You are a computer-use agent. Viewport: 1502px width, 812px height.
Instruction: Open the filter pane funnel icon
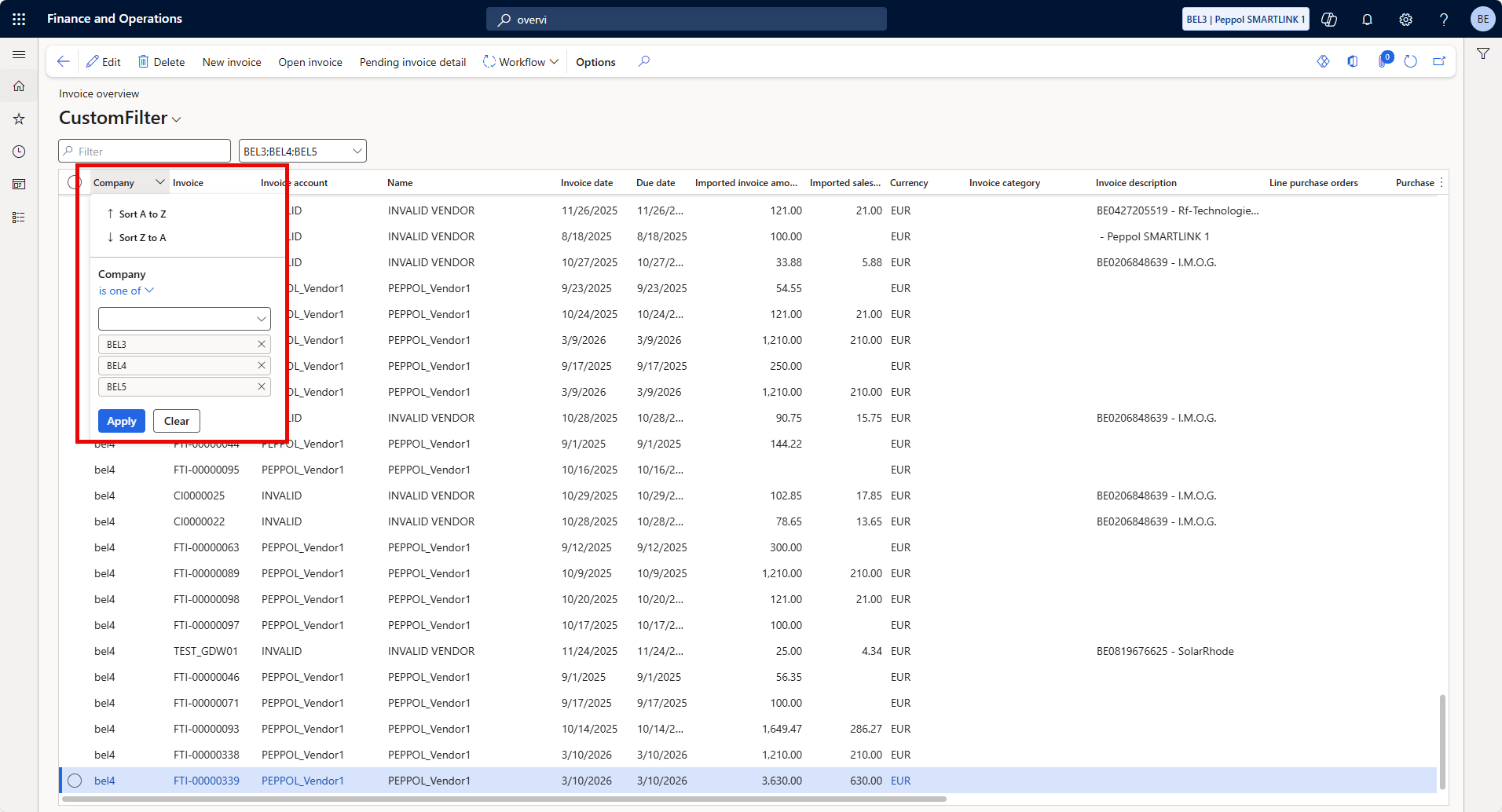point(1483,53)
